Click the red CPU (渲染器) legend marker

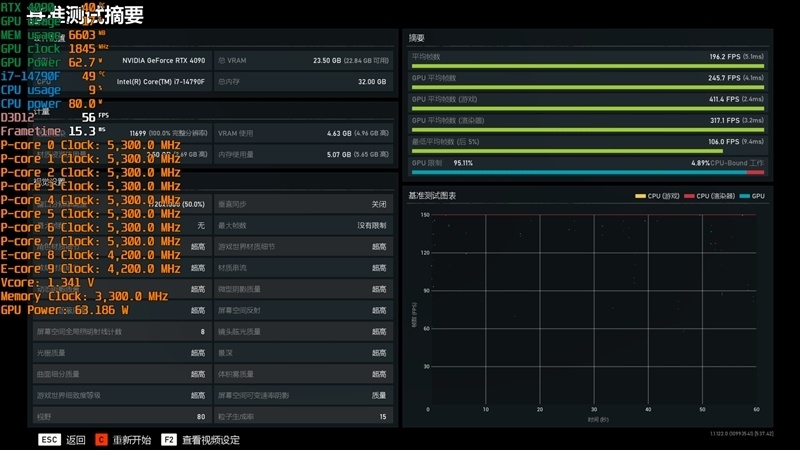click(x=689, y=196)
